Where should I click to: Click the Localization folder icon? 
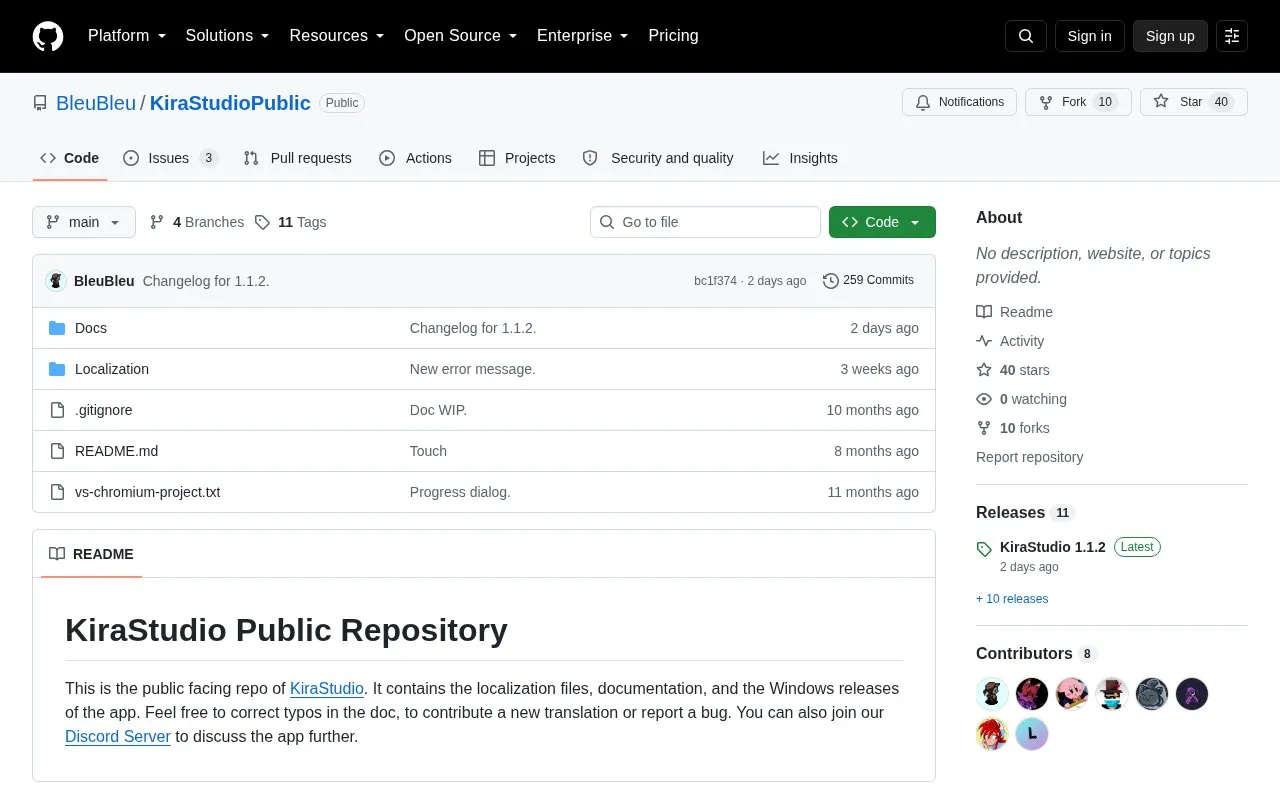click(x=57, y=369)
